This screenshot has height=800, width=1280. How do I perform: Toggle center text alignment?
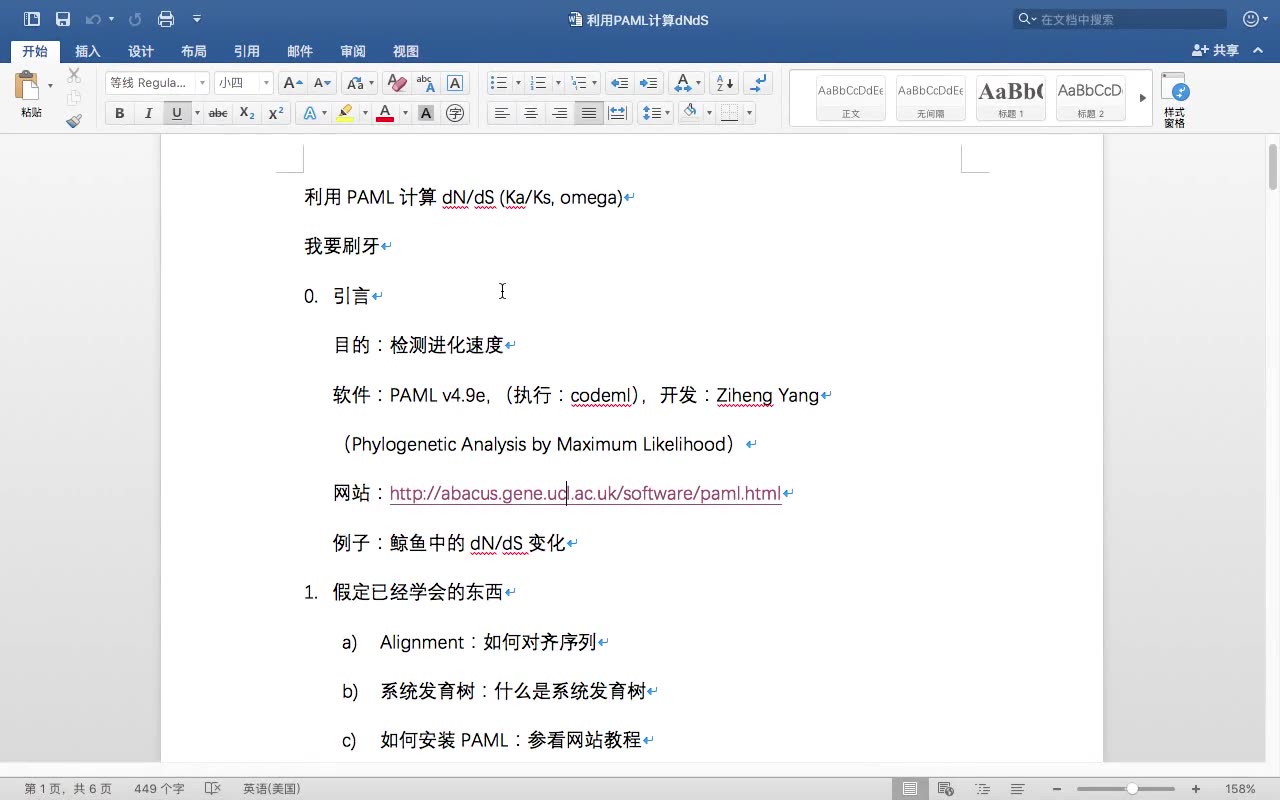(x=530, y=112)
